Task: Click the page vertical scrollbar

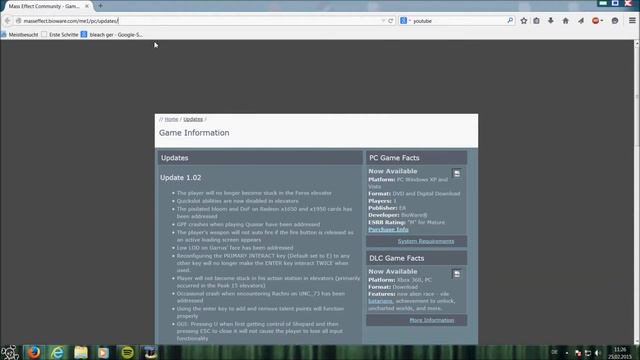Action: coord(637,97)
